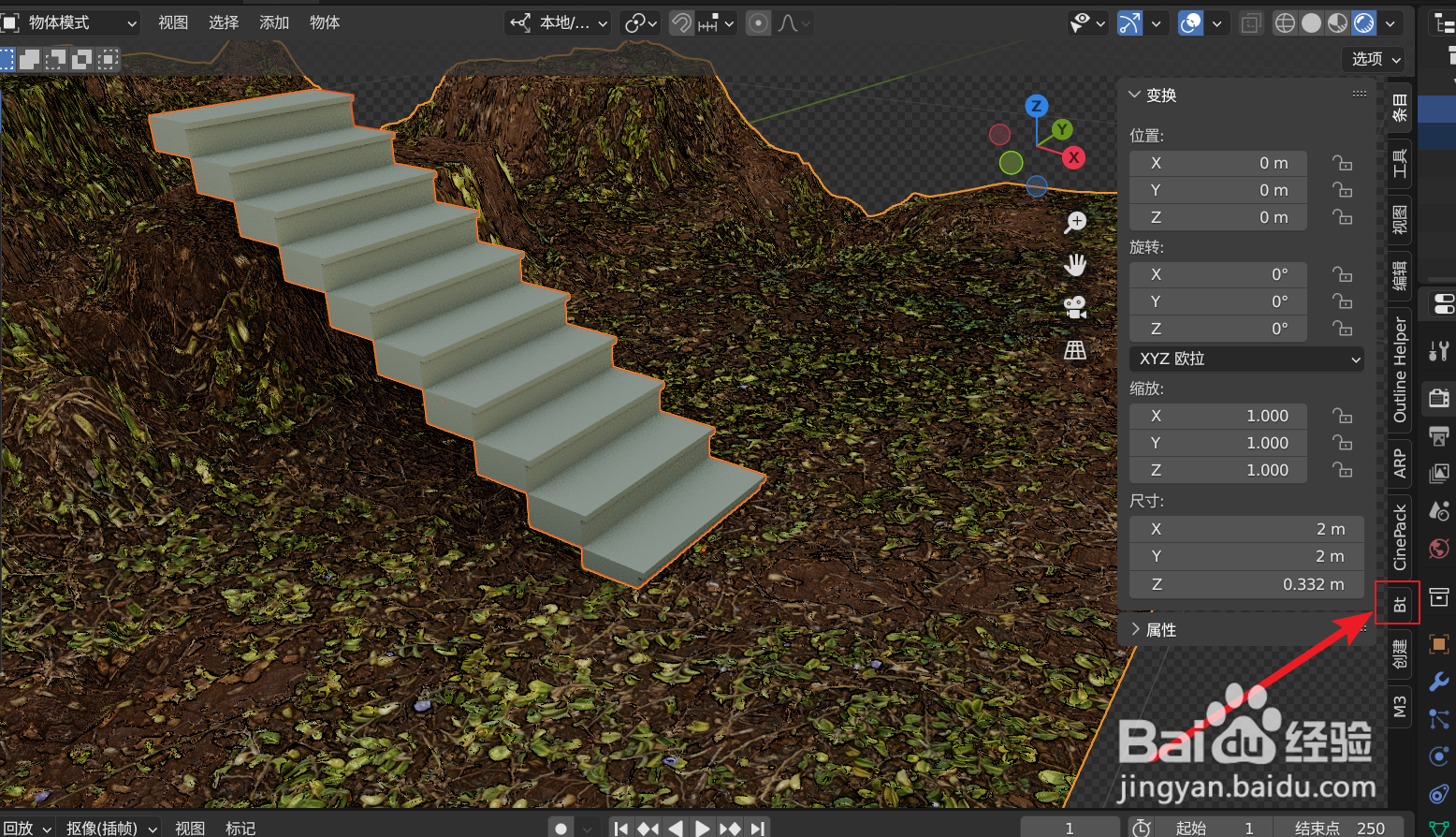
Task: Jump to first frame
Action: pyautogui.click(x=621, y=828)
